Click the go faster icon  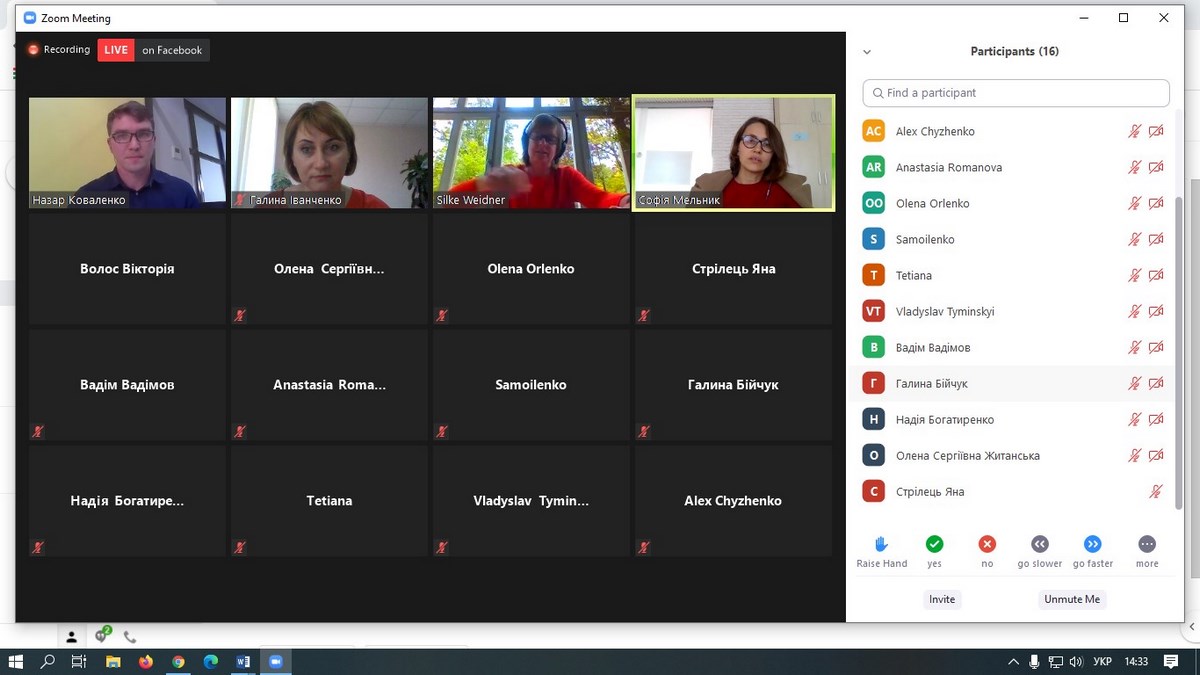coord(1093,544)
